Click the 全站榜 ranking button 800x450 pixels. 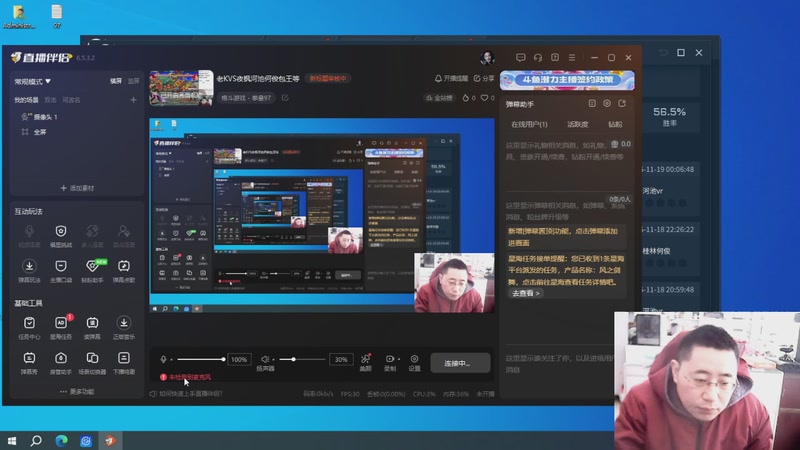439,97
